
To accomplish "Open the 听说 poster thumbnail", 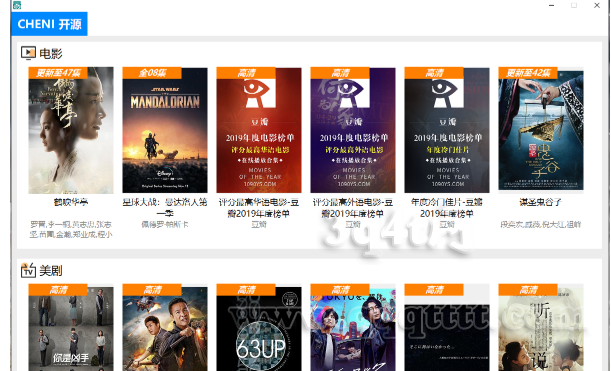I will pos(541,328).
